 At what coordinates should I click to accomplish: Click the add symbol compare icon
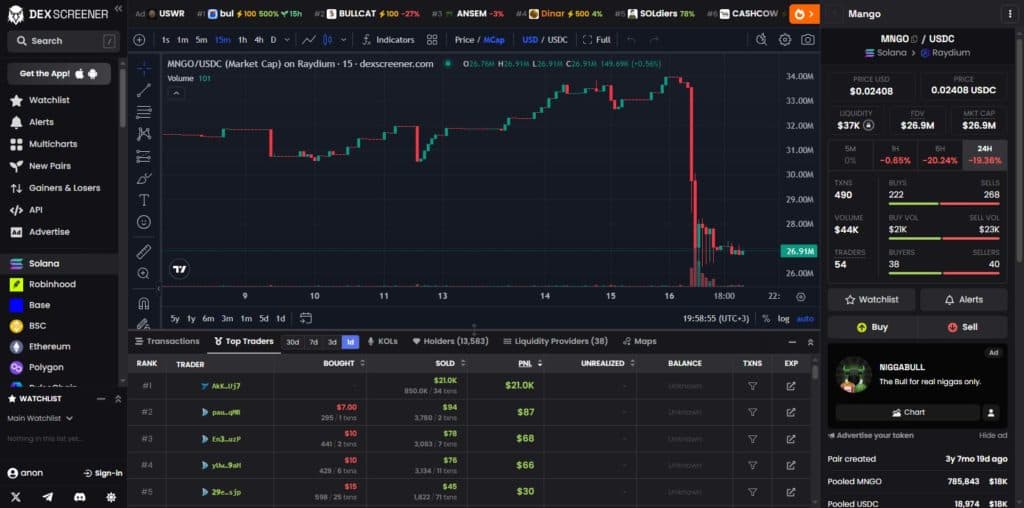coord(139,40)
